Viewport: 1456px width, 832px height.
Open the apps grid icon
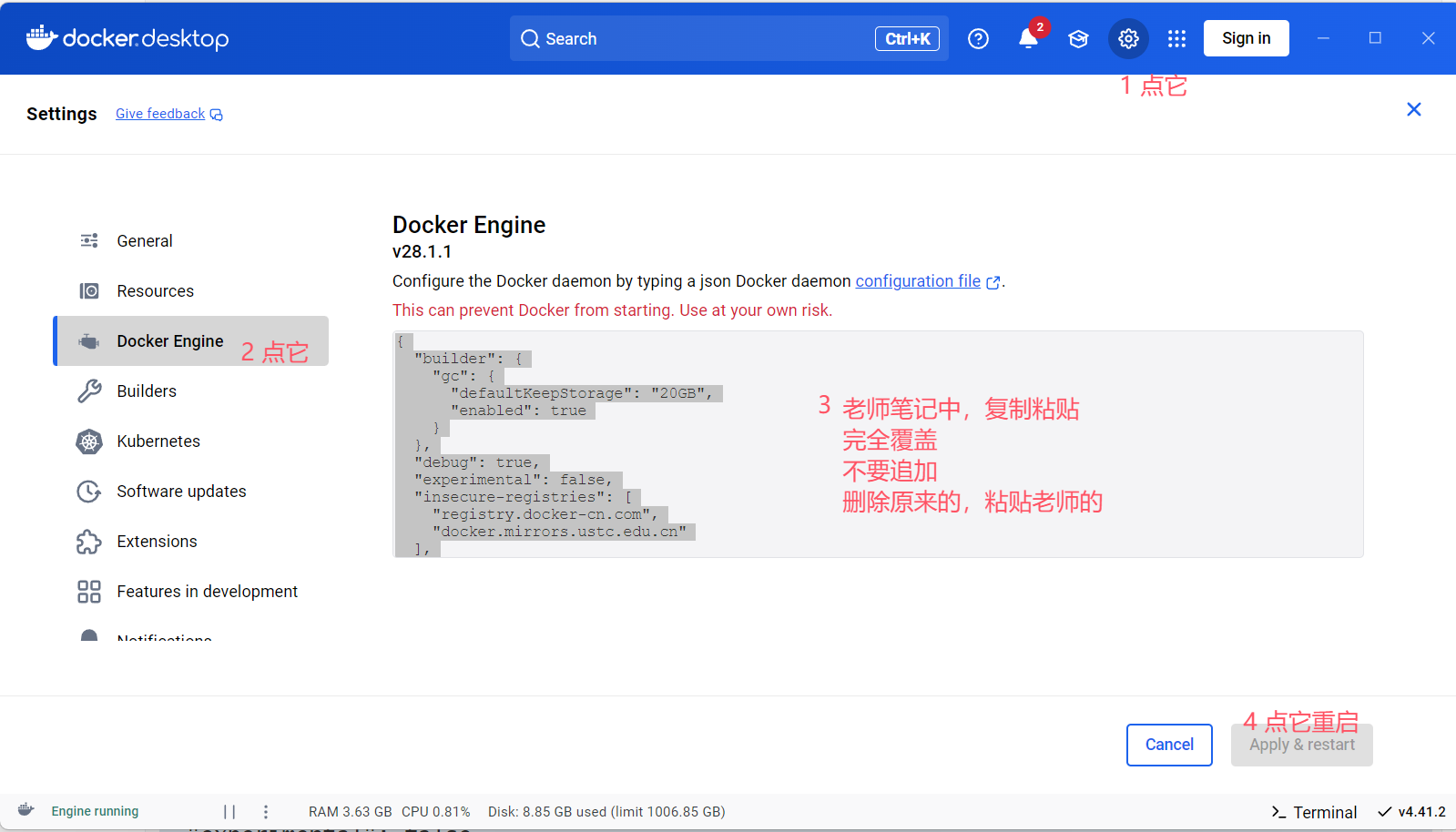(1176, 38)
